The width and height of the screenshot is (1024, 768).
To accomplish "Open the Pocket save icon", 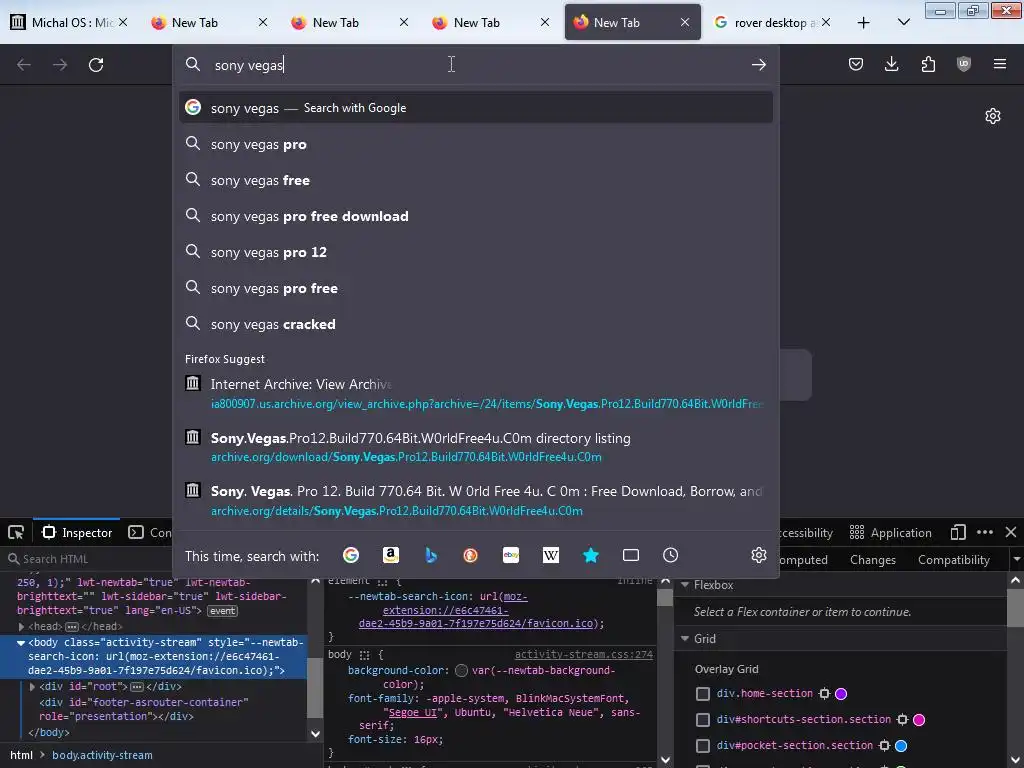I will pos(856,64).
